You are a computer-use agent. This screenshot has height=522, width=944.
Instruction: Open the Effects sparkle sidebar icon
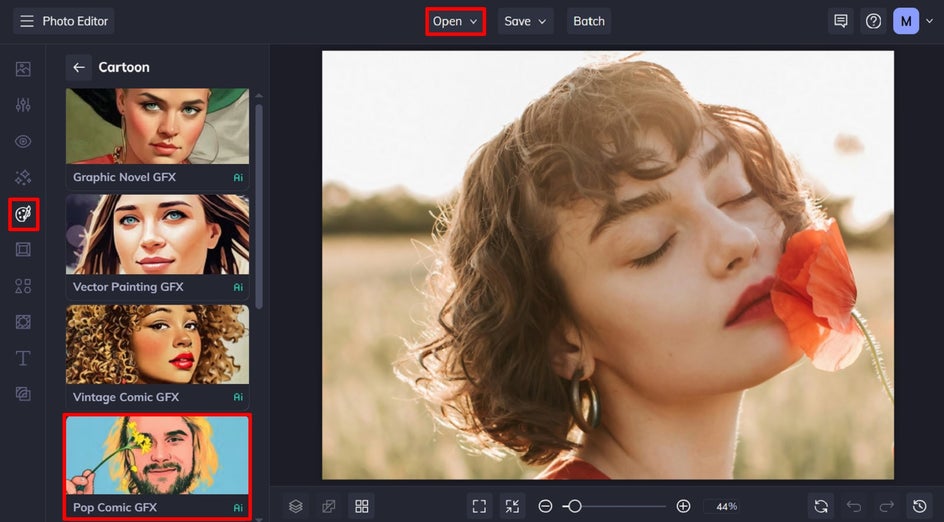[x=23, y=177]
